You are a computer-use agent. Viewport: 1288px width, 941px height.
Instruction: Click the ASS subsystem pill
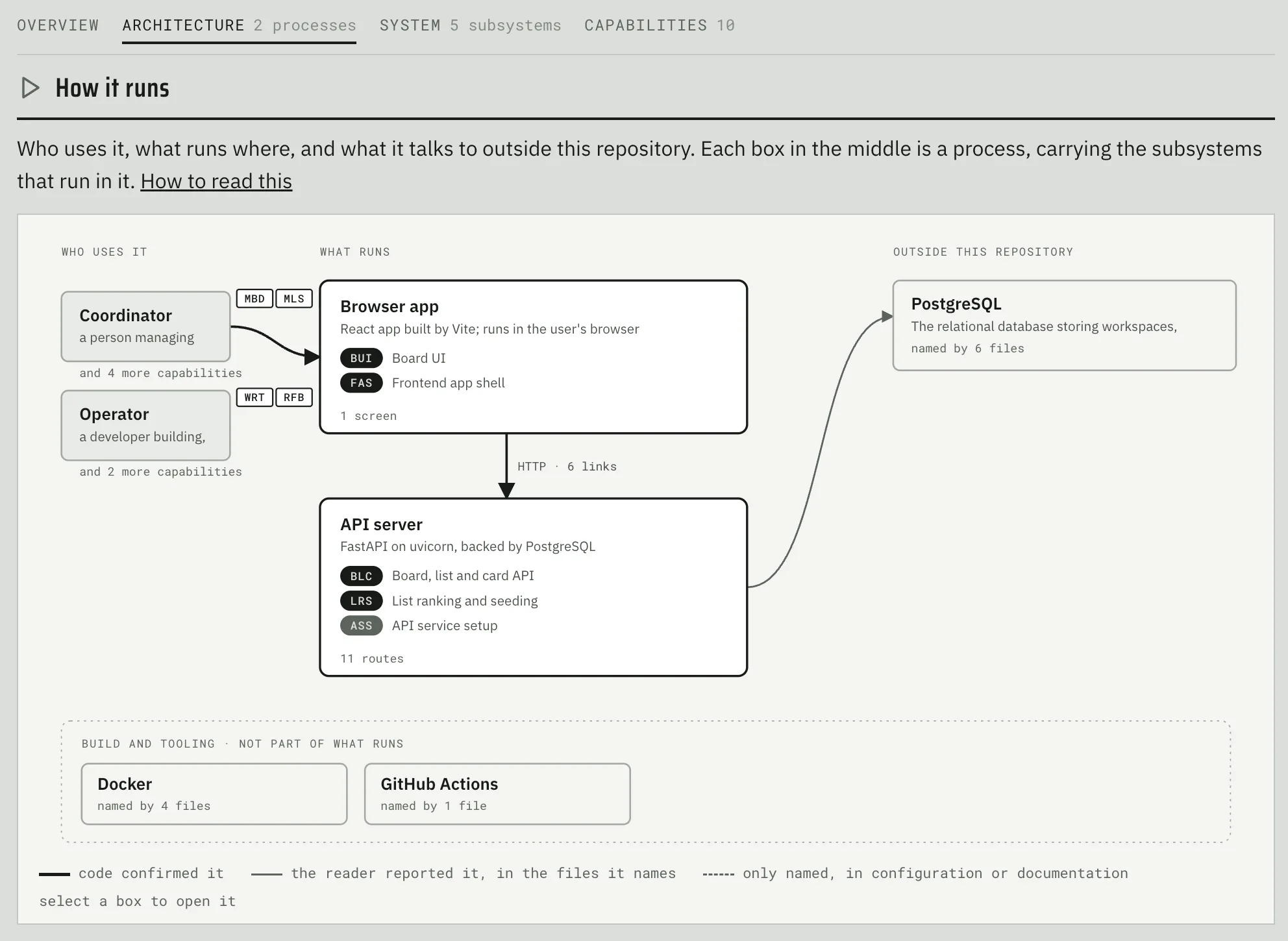pos(361,626)
